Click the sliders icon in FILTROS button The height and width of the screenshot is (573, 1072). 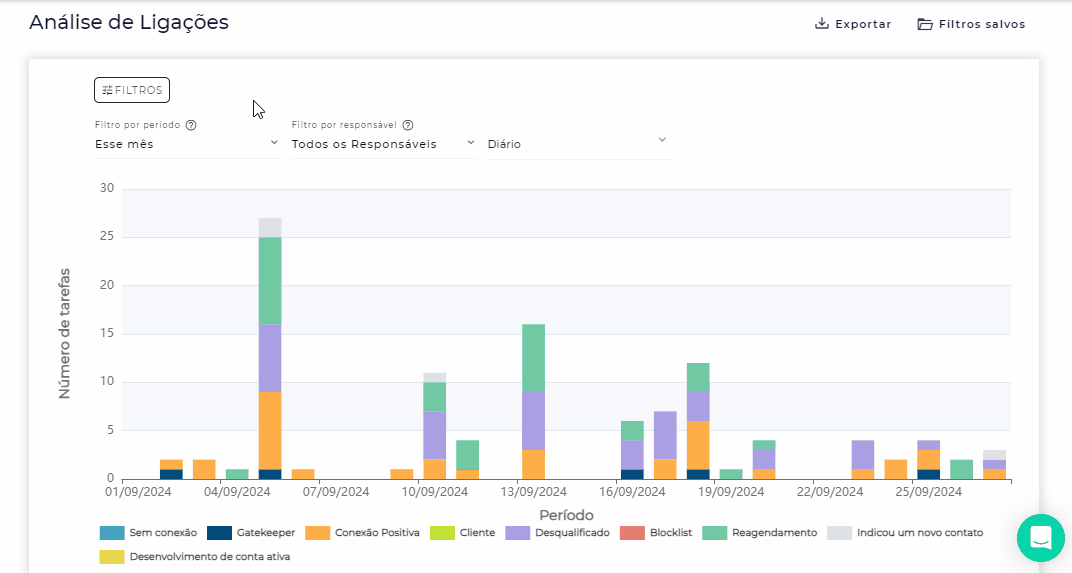click(107, 90)
